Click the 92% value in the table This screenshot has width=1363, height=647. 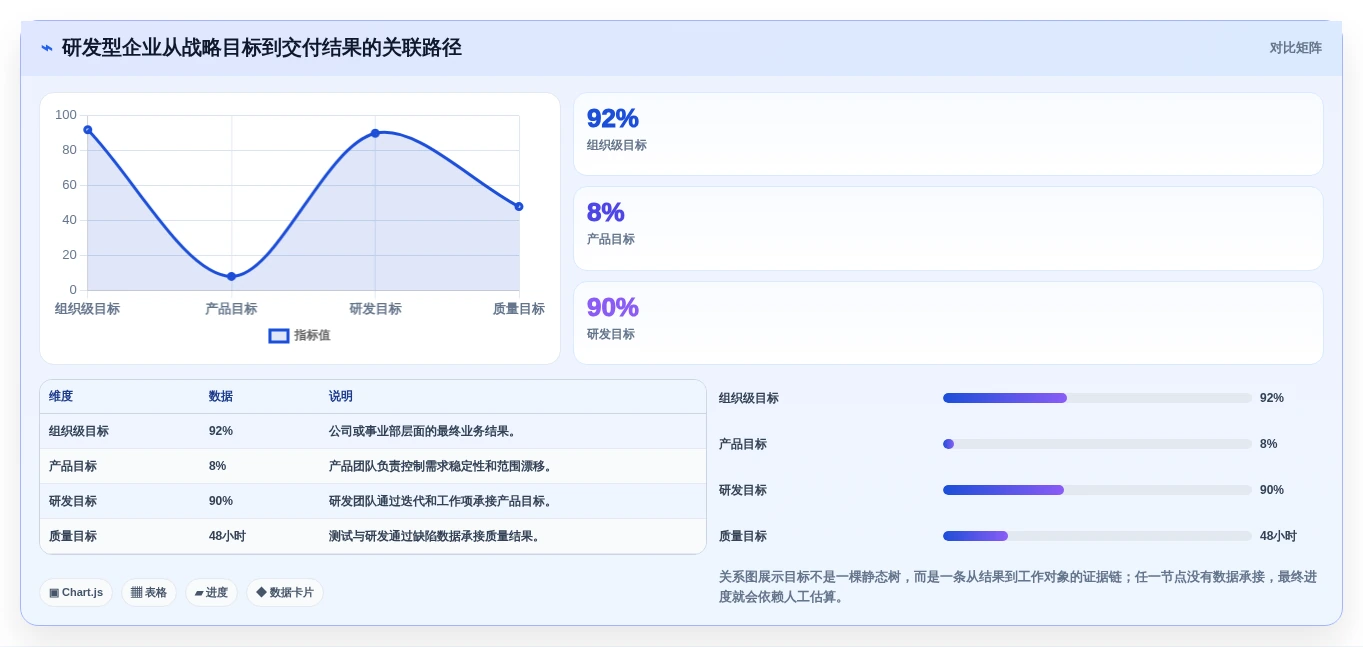221,431
